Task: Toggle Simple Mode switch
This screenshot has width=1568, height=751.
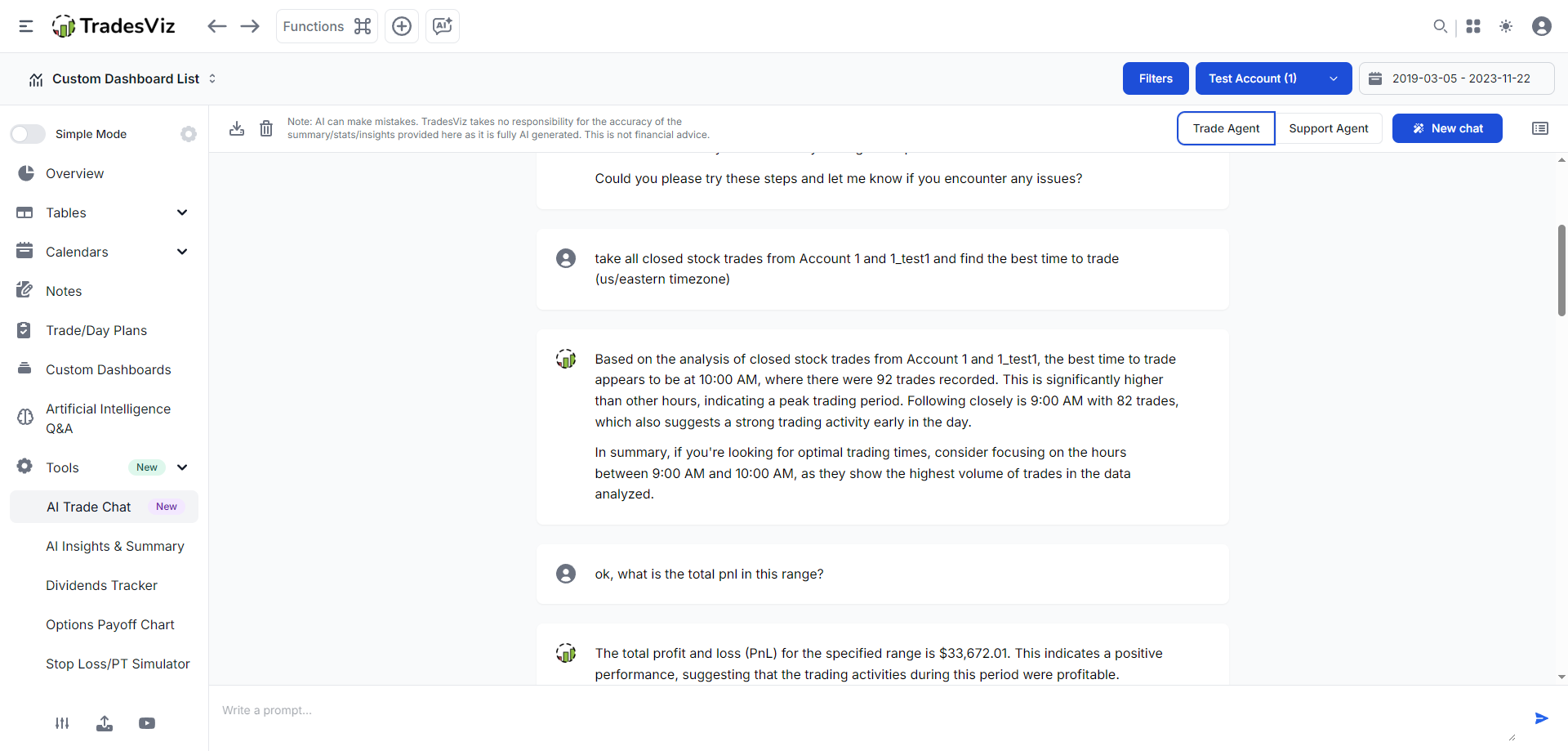Action: [28, 134]
